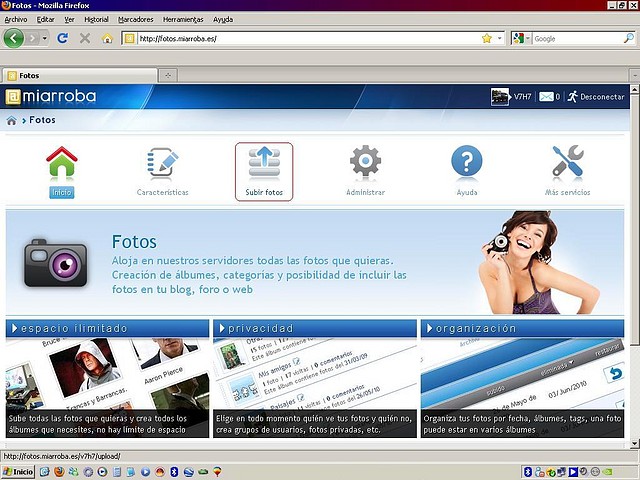Image resolution: width=640 pixels, height=480 pixels.
Task: Expand the organización header
Action: 522,328
